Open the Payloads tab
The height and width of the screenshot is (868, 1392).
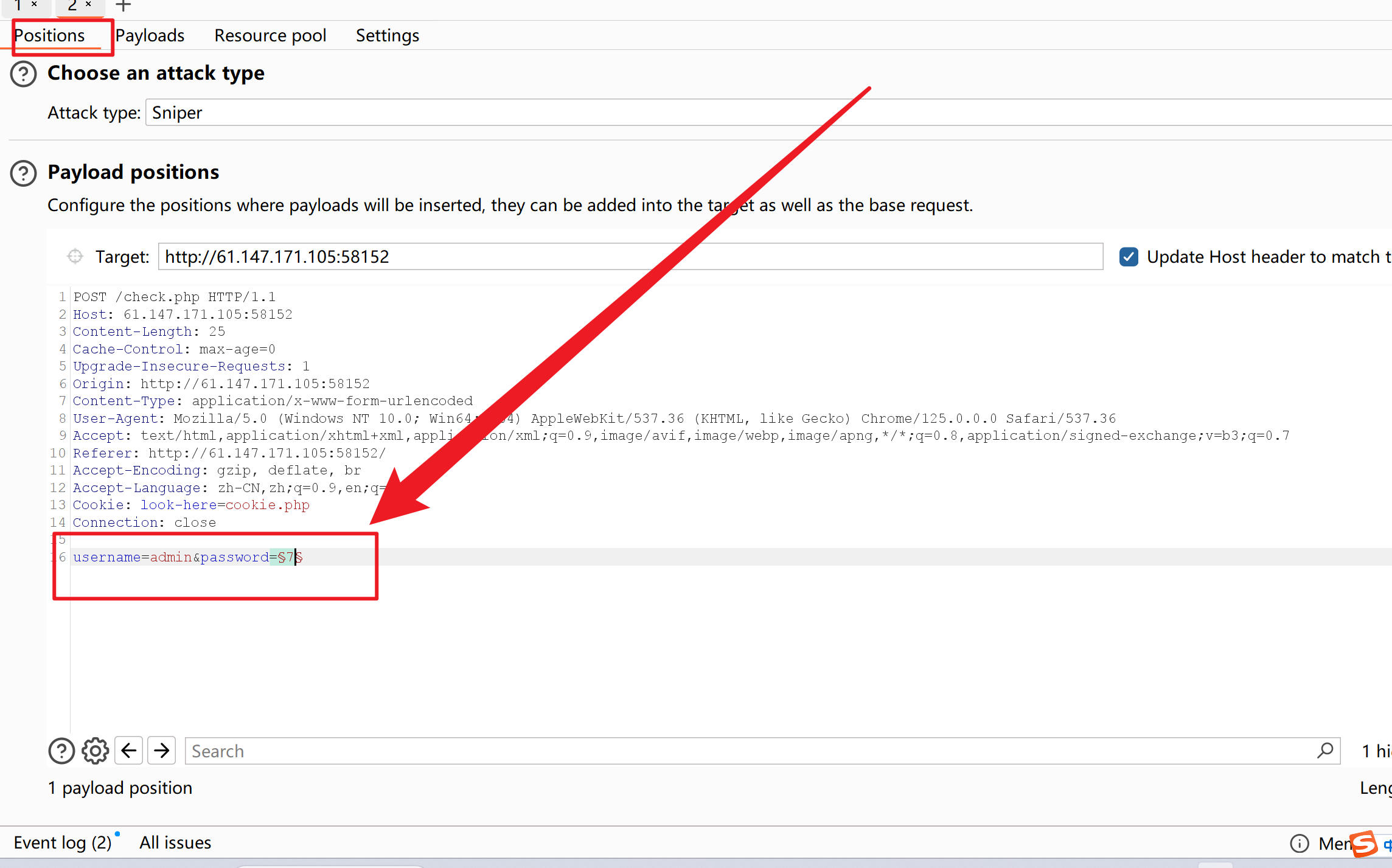click(150, 35)
